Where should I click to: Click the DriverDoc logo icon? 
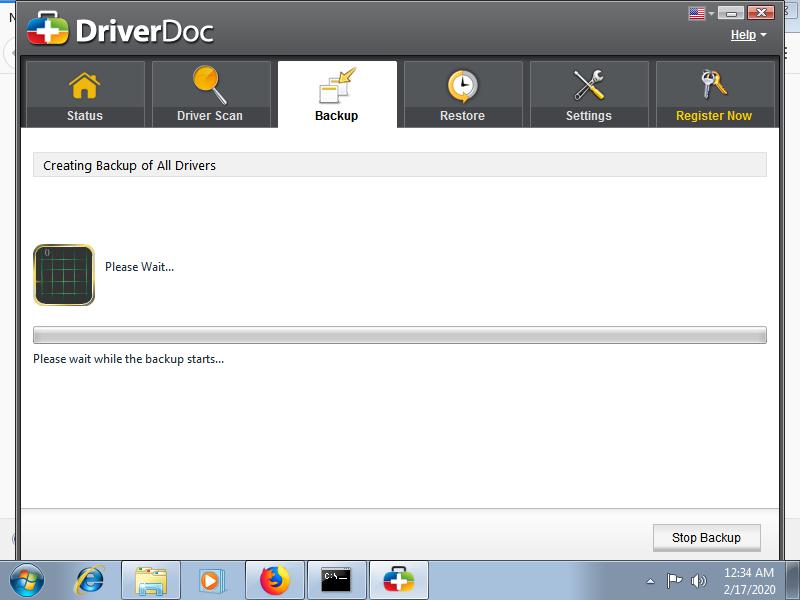47,28
